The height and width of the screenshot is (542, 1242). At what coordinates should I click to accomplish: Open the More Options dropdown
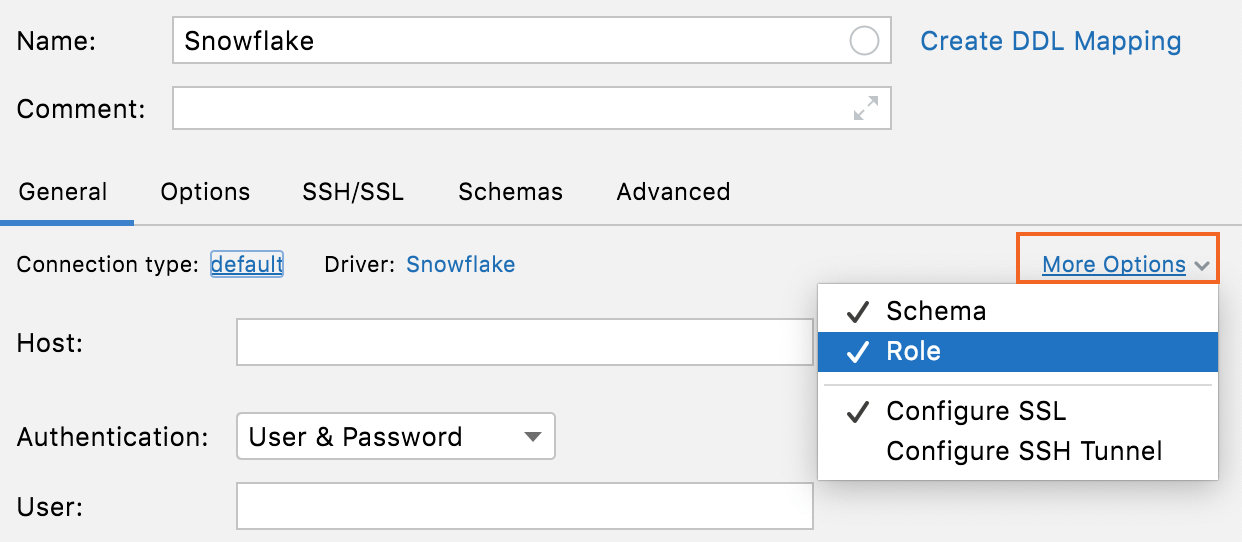(1113, 265)
